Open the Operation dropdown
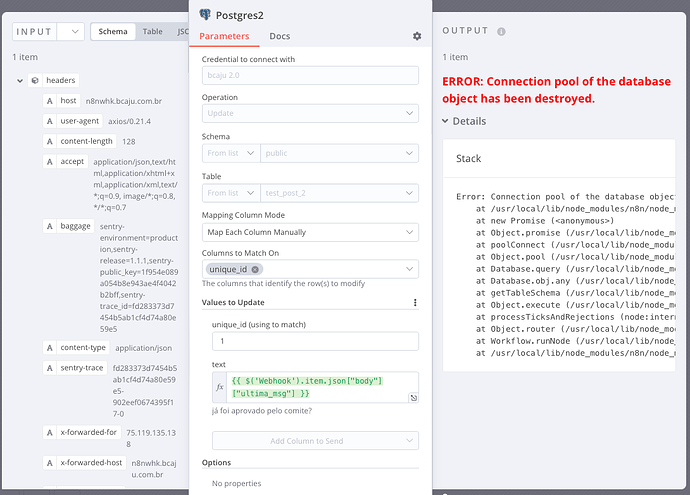Screen dimensions: 690x495 pos(309,114)
